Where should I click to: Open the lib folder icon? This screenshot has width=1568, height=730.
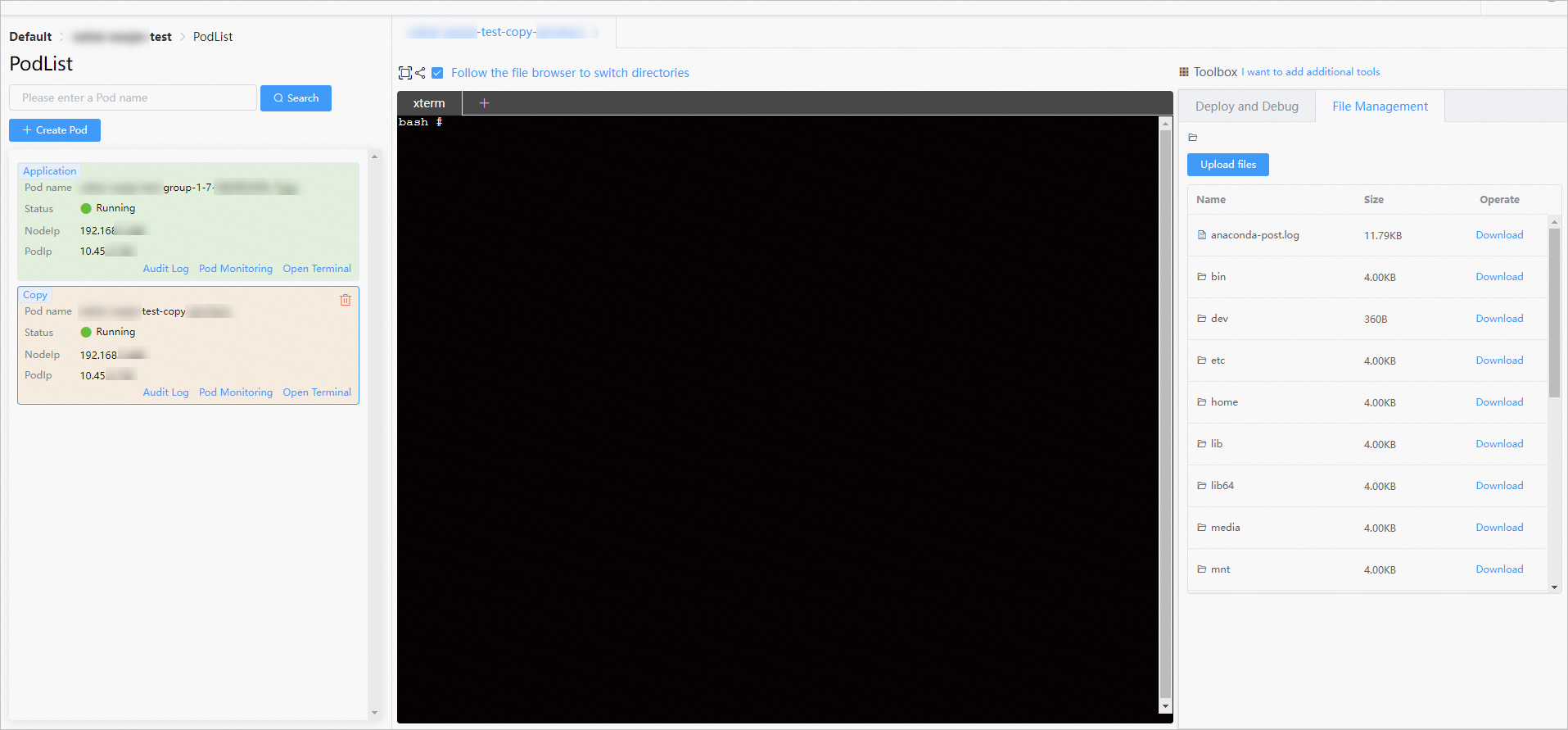pos(1202,444)
